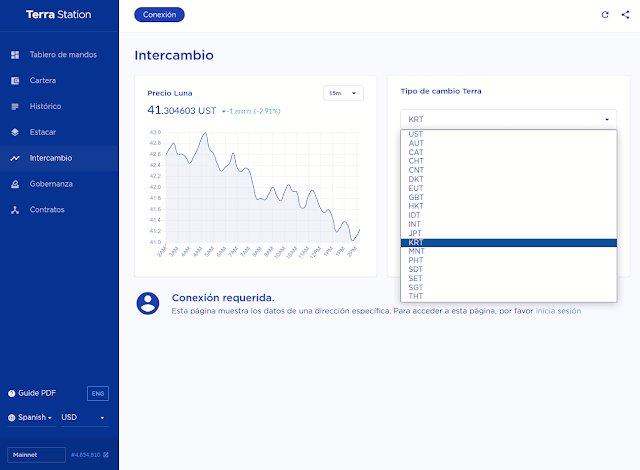640x470 pixels.
Task: Open the USD currency selector
Action: (85, 418)
